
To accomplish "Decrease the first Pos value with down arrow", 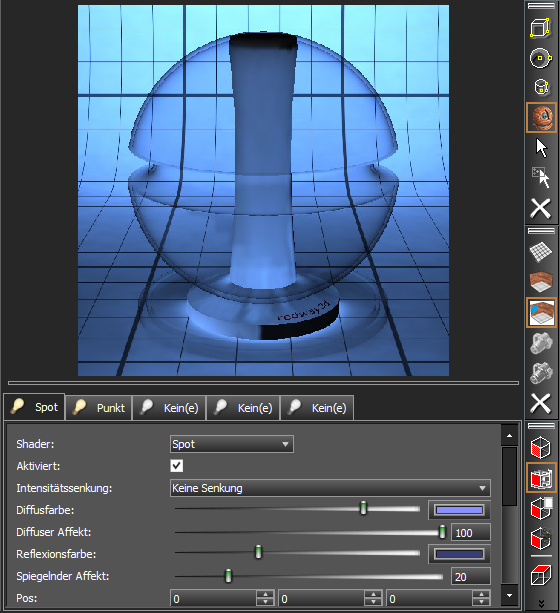I will [x=266, y=602].
